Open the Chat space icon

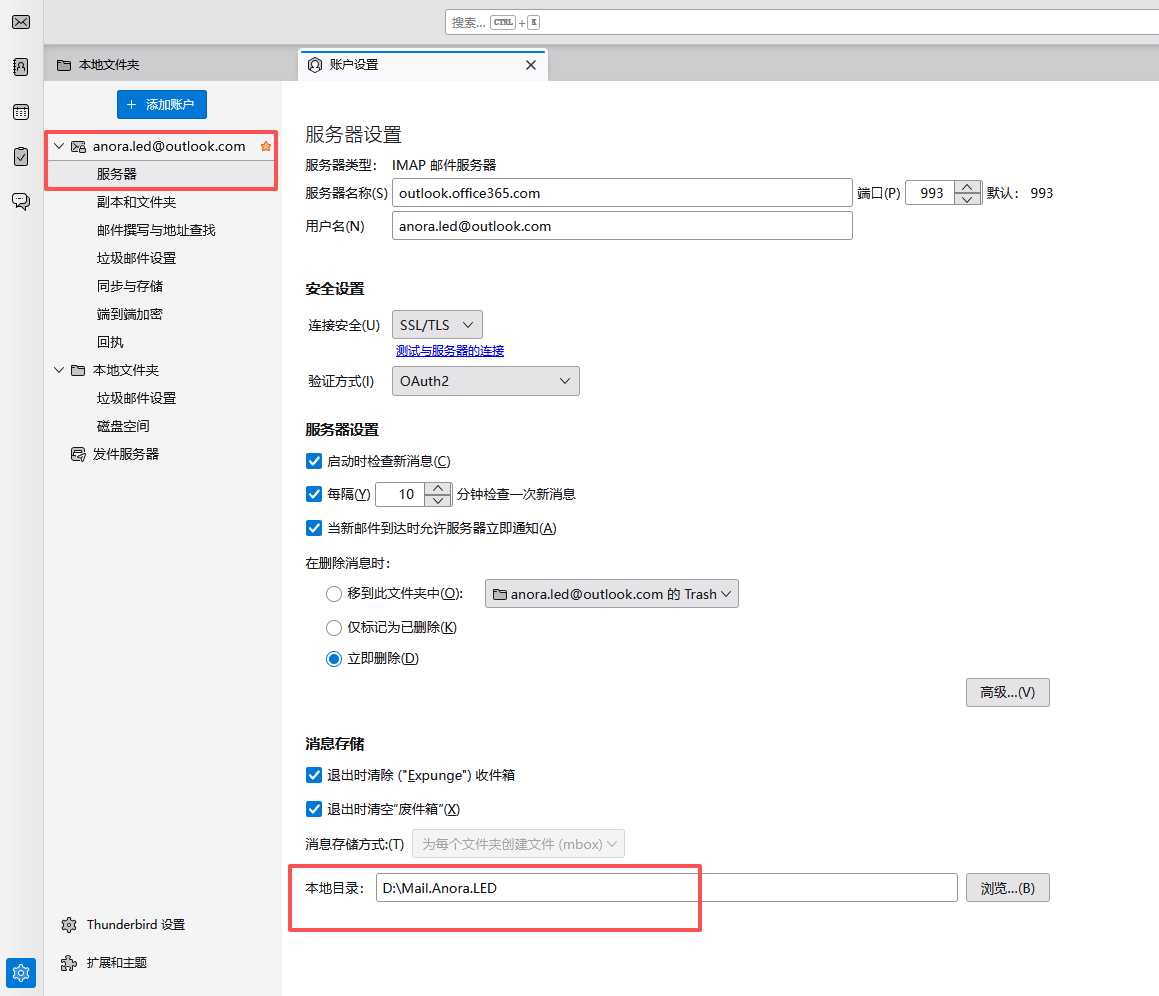point(21,201)
